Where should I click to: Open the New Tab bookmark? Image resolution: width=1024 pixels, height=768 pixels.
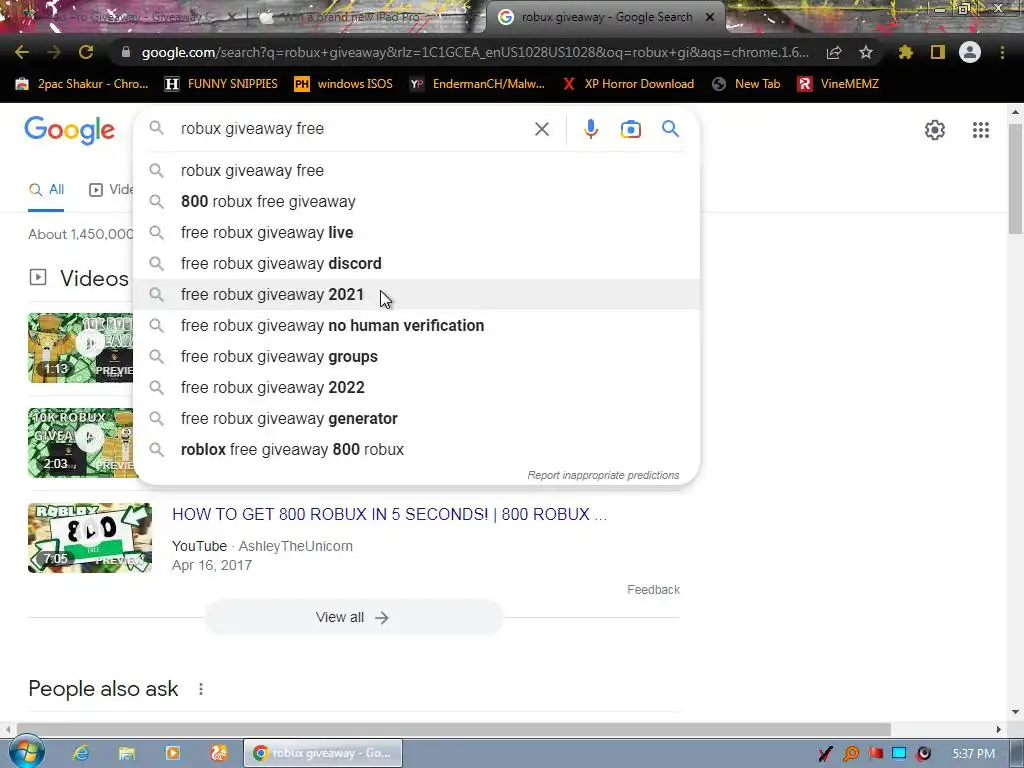[x=746, y=84]
